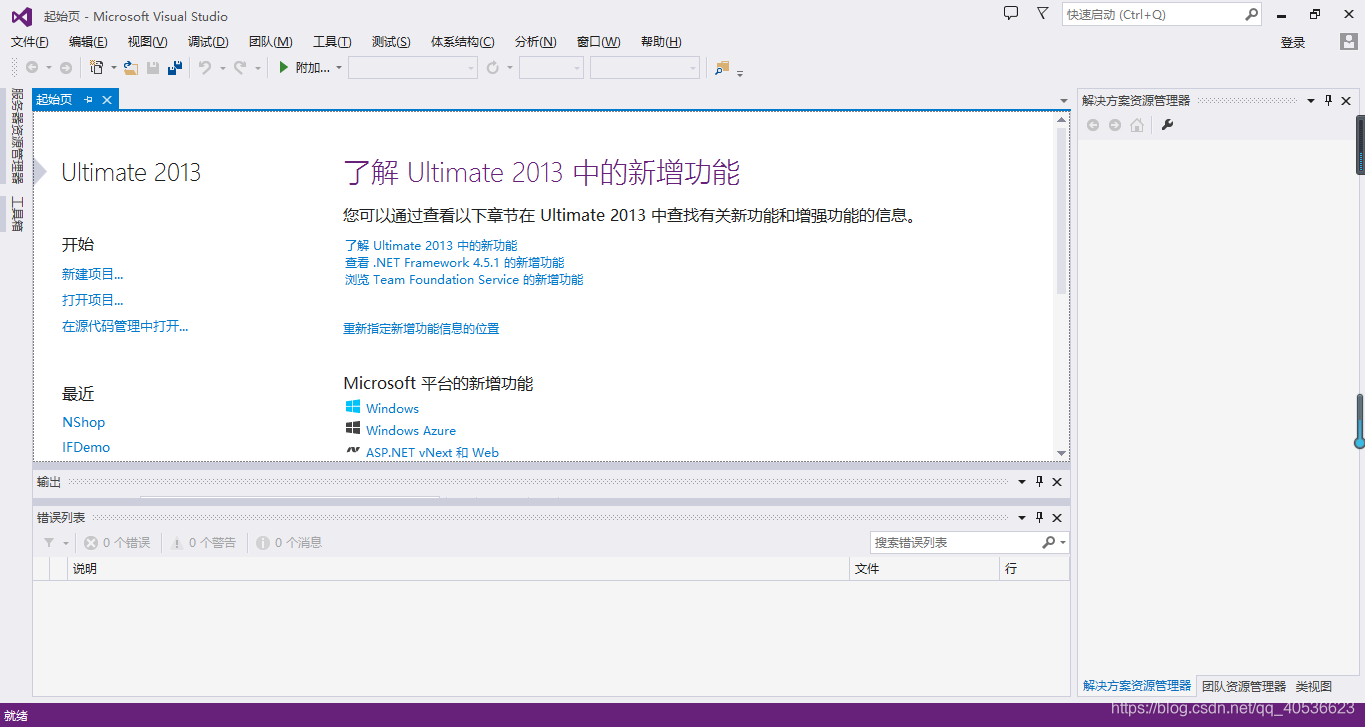Open the feedback speech bubble icon
The image size is (1365, 727).
click(x=1011, y=14)
